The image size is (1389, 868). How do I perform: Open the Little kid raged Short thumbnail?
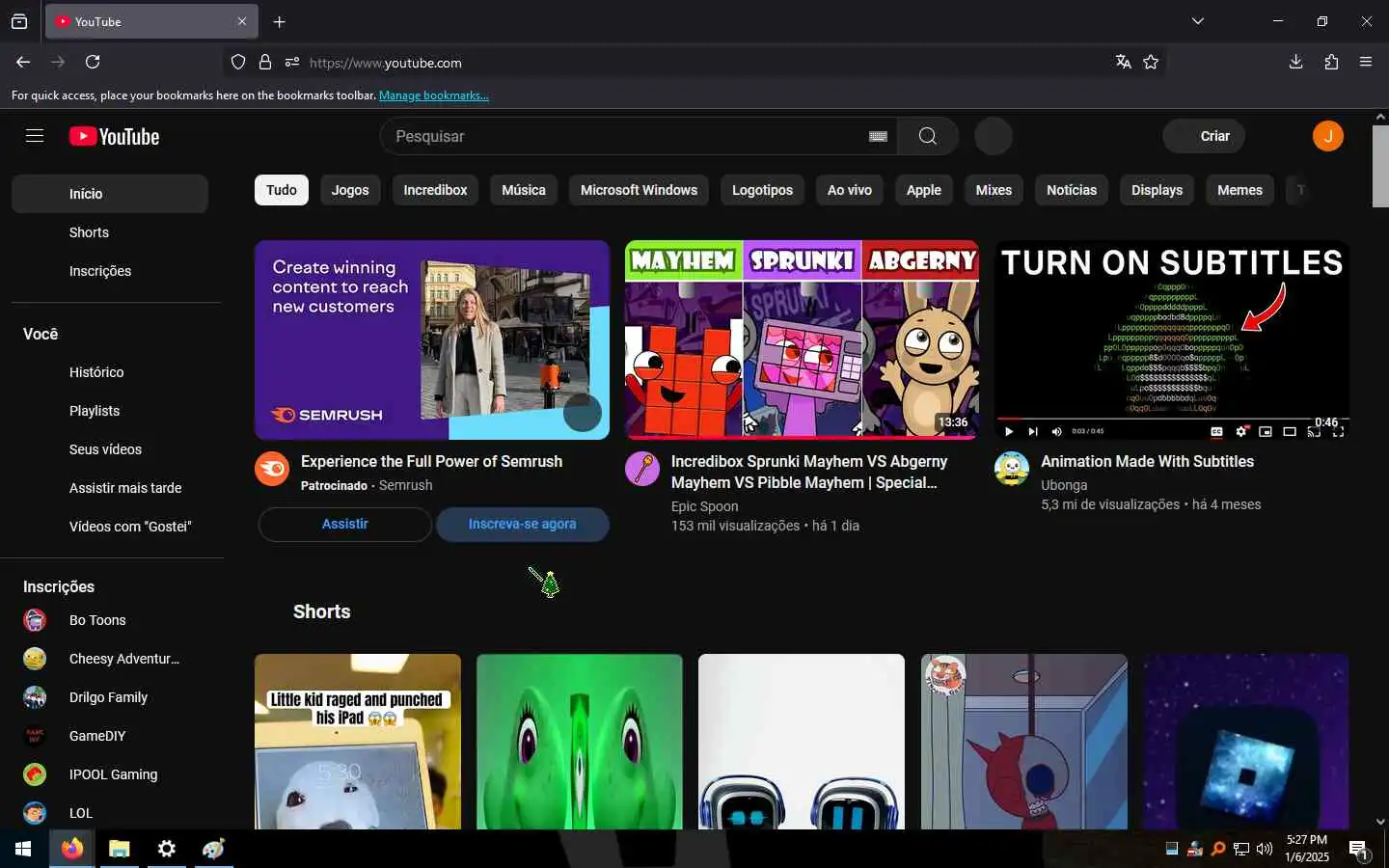coord(358,741)
